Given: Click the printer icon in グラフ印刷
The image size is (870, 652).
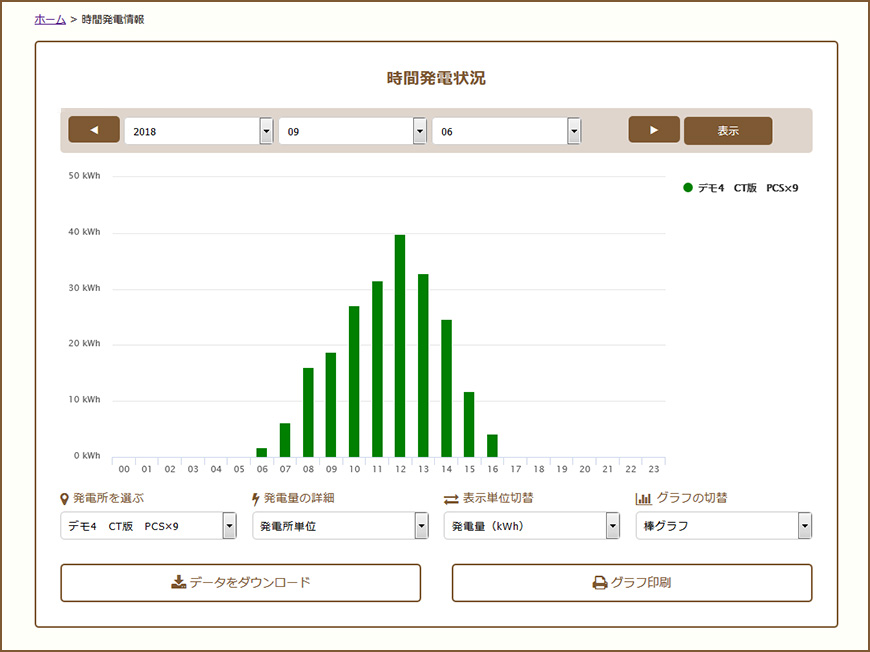Looking at the screenshot, I should tap(600, 582).
